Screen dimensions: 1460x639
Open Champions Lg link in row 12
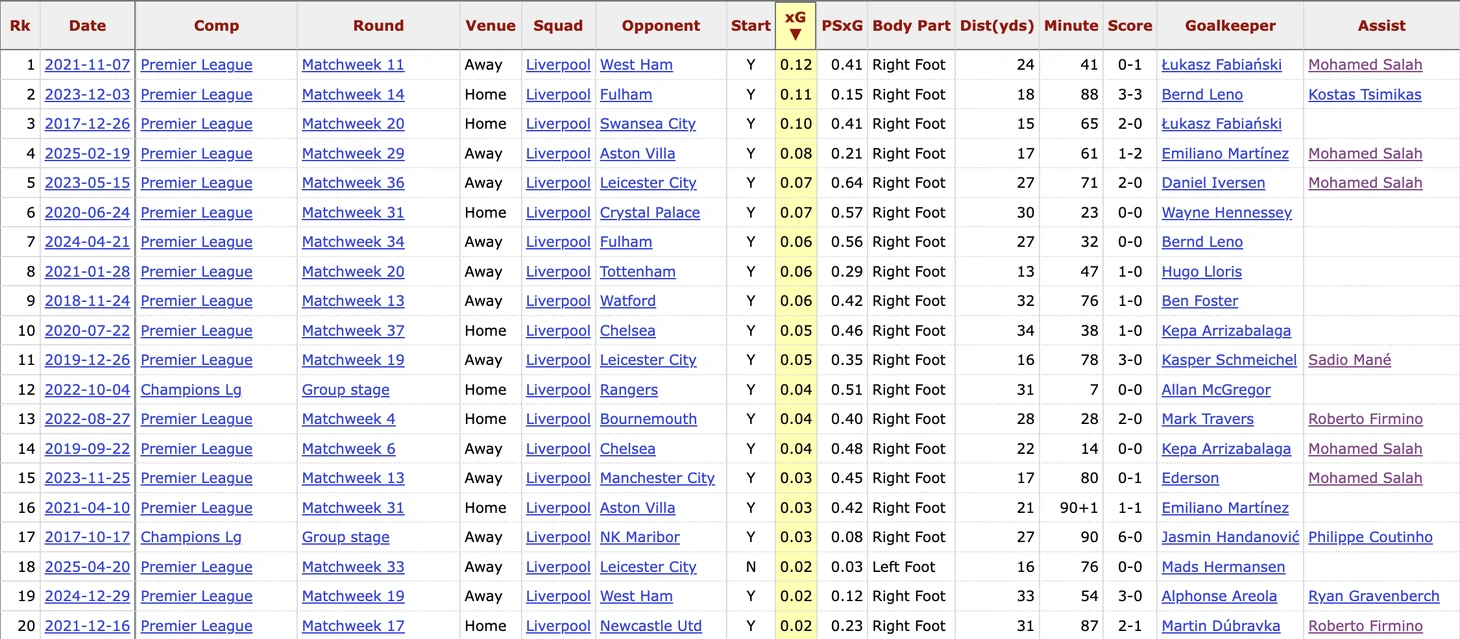[x=191, y=390]
